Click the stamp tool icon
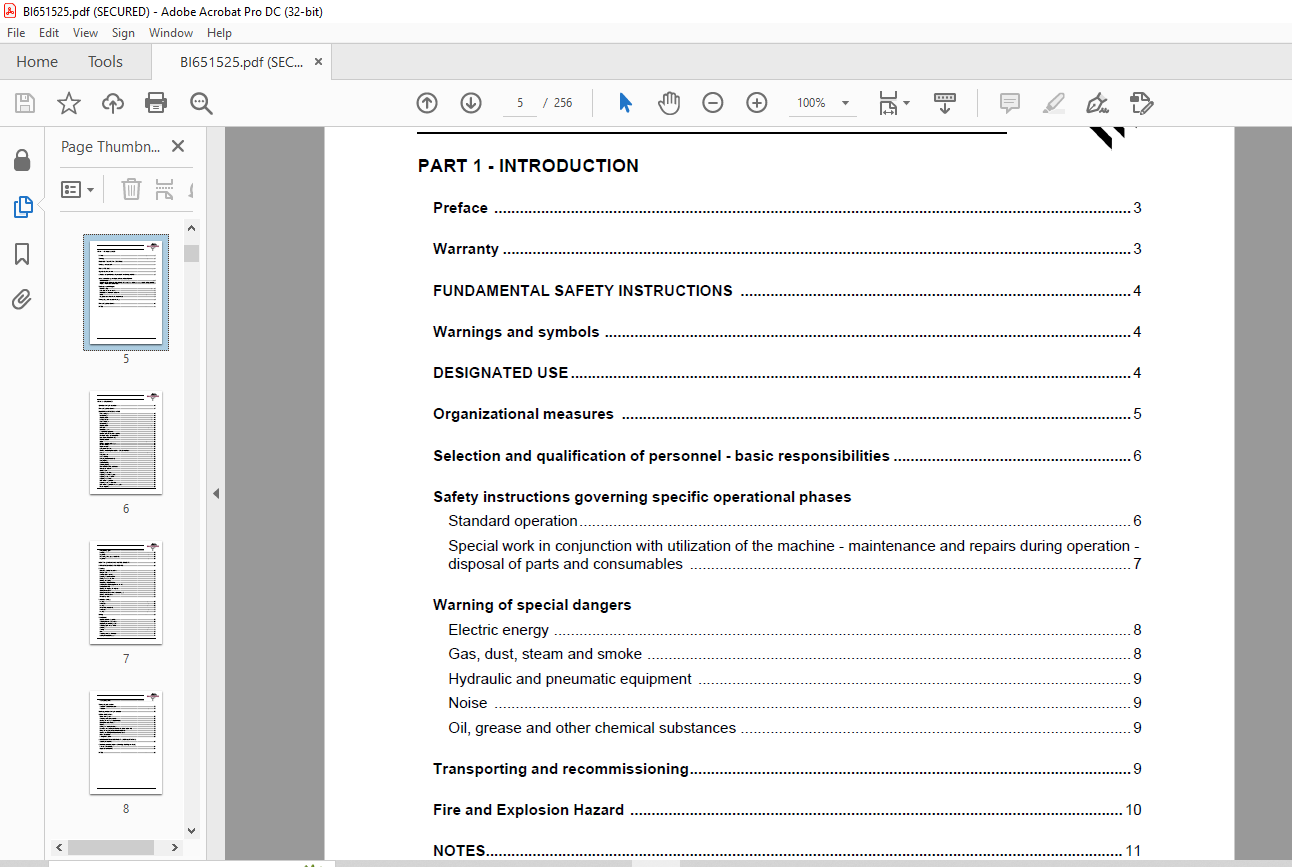This screenshot has height=867, width=1292. pos(1142,103)
